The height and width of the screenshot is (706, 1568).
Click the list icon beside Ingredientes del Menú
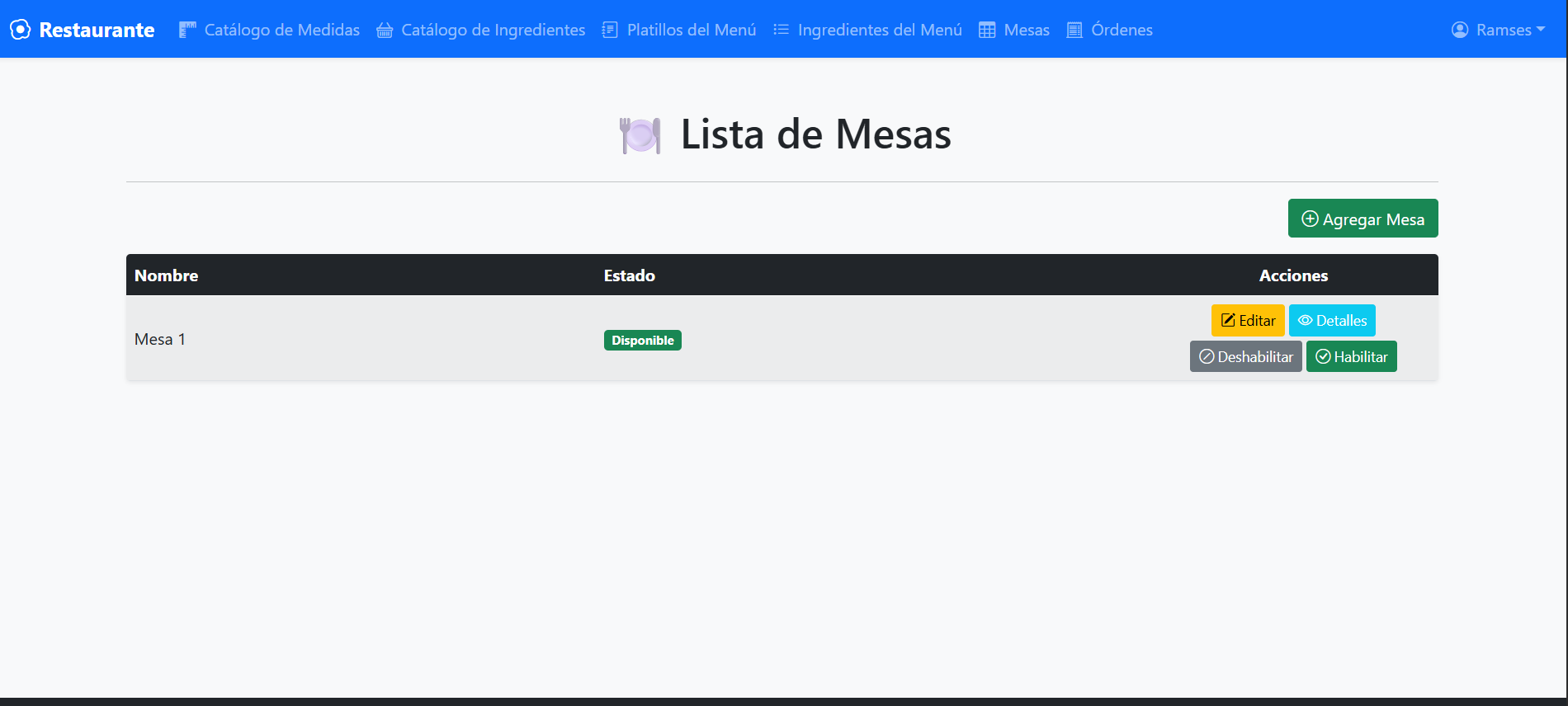781,30
